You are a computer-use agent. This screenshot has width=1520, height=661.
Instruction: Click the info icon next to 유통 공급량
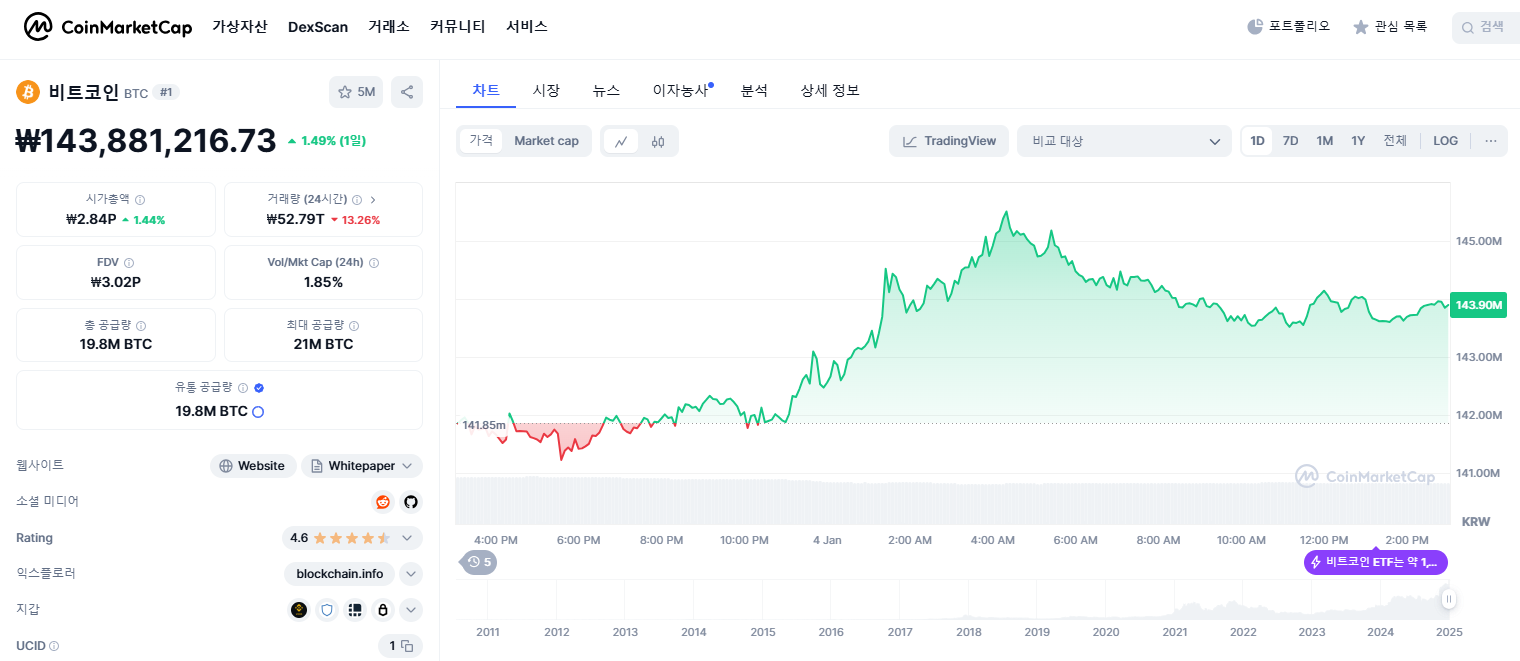pyautogui.click(x=243, y=388)
